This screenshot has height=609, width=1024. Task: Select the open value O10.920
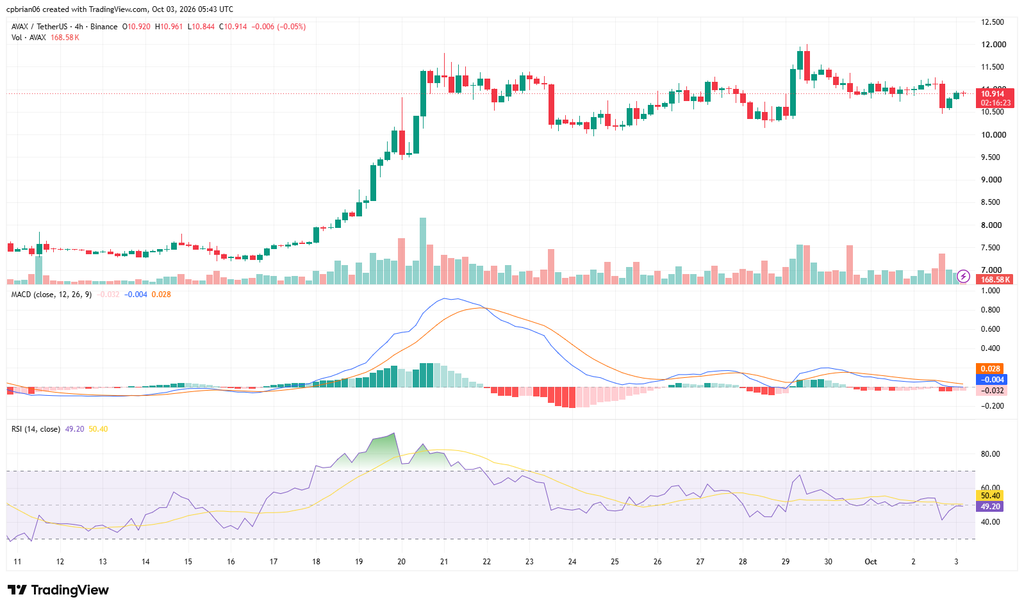click(136, 27)
